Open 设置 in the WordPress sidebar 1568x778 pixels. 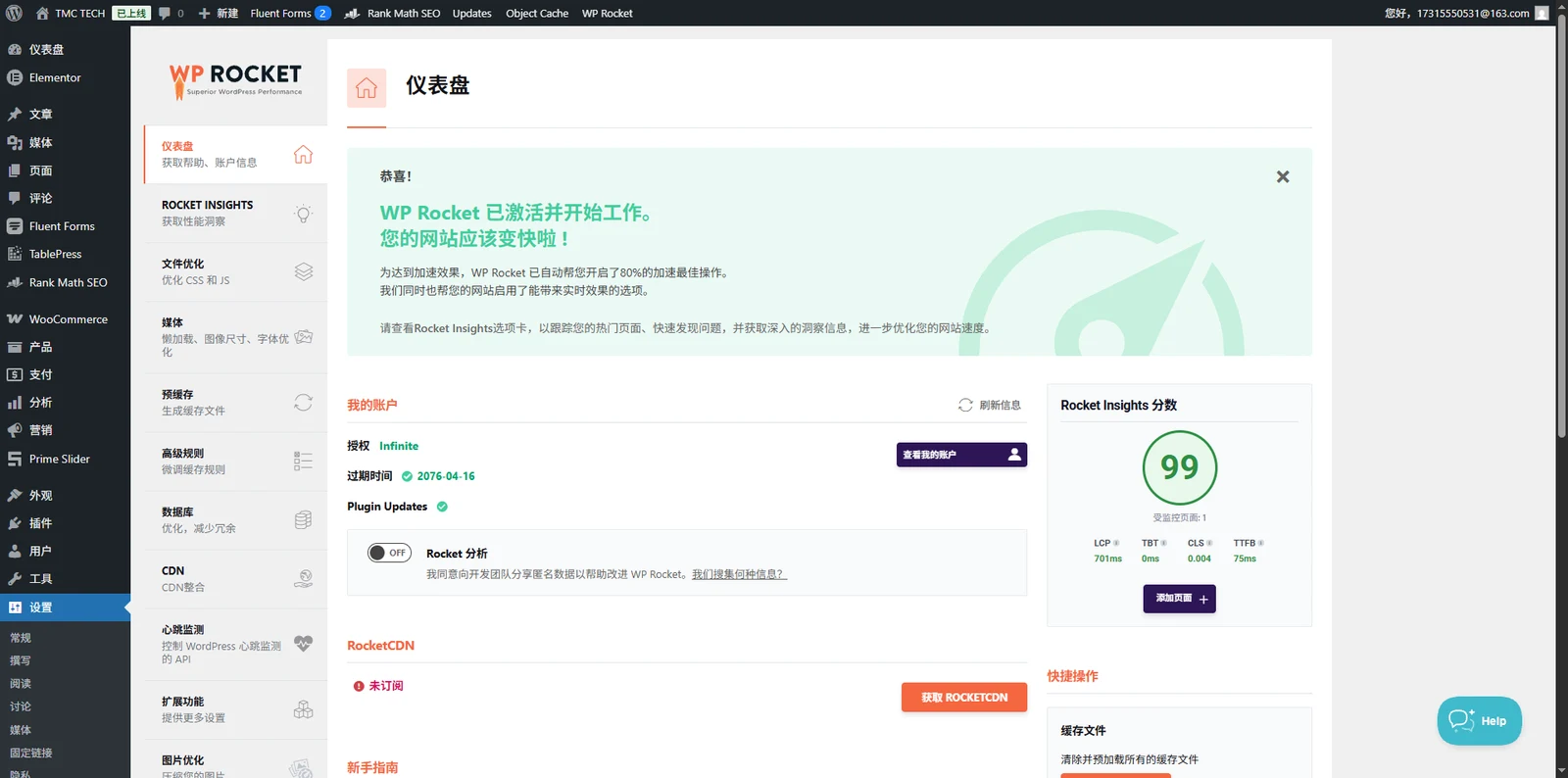tap(65, 608)
